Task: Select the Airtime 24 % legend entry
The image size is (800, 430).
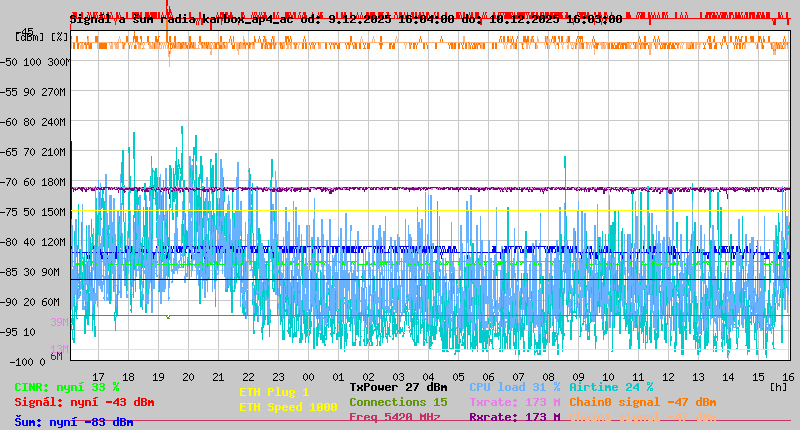Action: click(611, 386)
